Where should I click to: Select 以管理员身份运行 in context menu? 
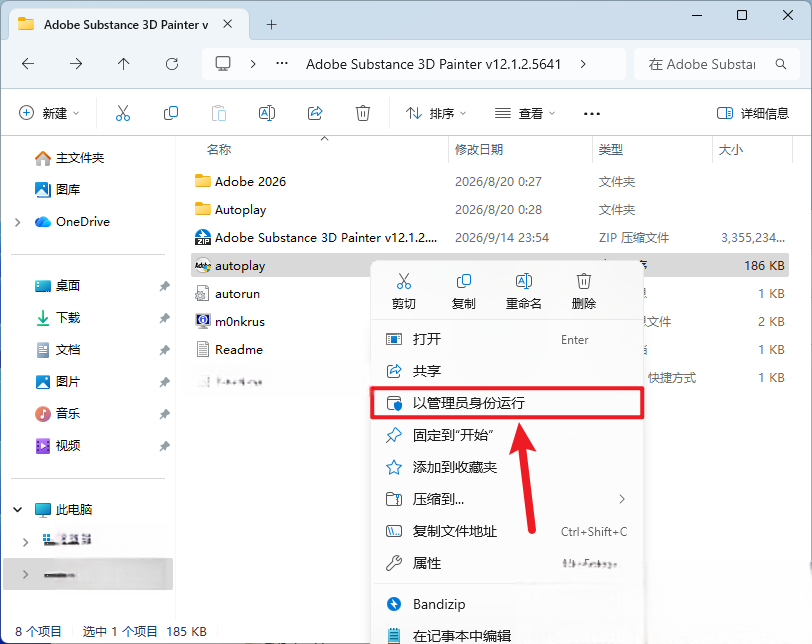[x=507, y=403]
